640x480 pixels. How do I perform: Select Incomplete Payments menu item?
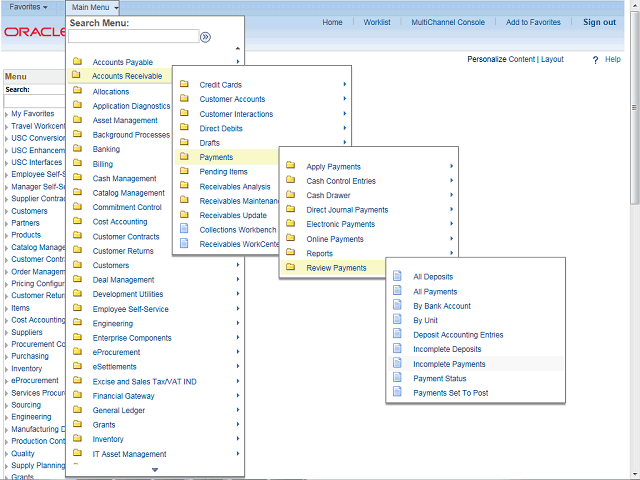tap(449, 364)
